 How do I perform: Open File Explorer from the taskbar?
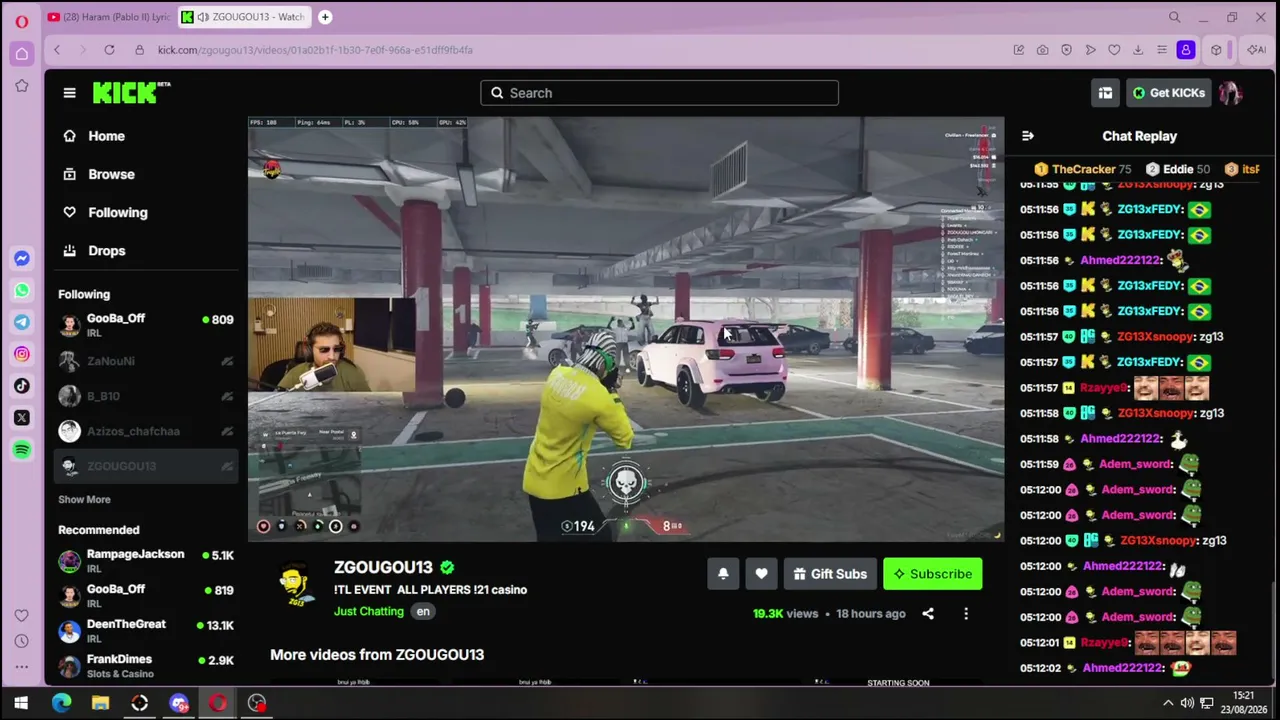[100, 703]
